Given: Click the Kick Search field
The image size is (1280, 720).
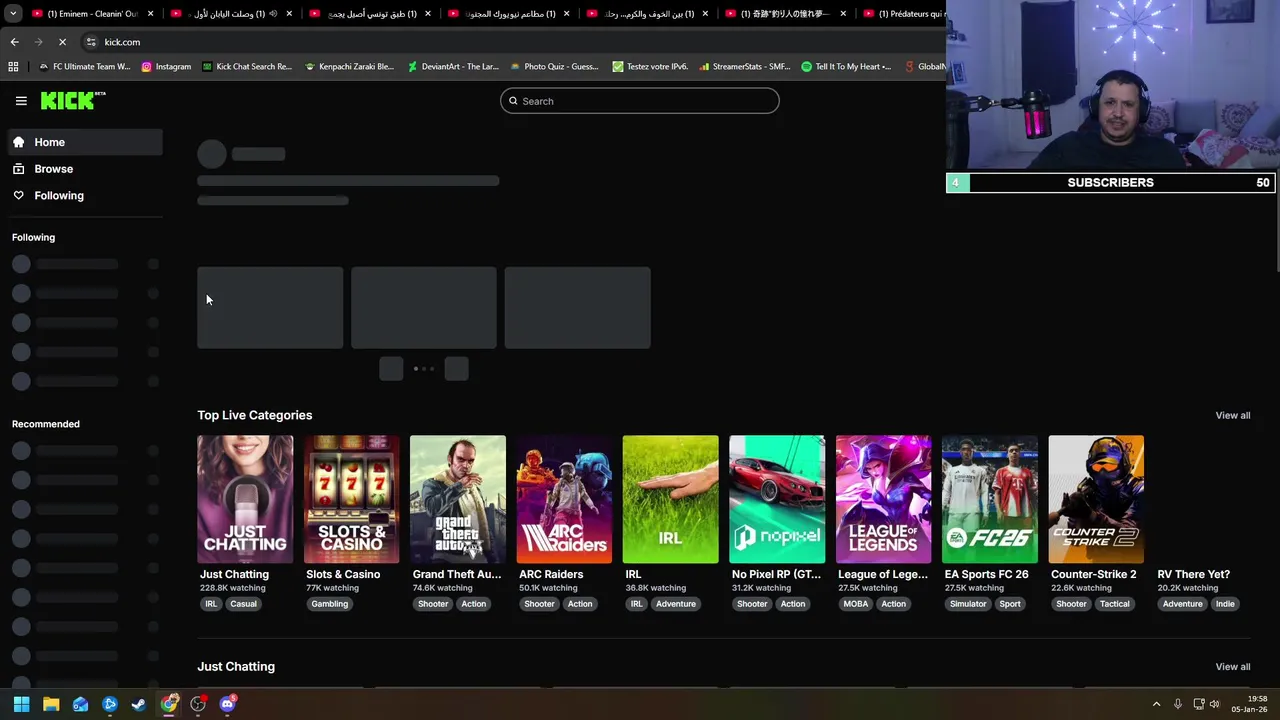Looking at the screenshot, I should pos(640,101).
